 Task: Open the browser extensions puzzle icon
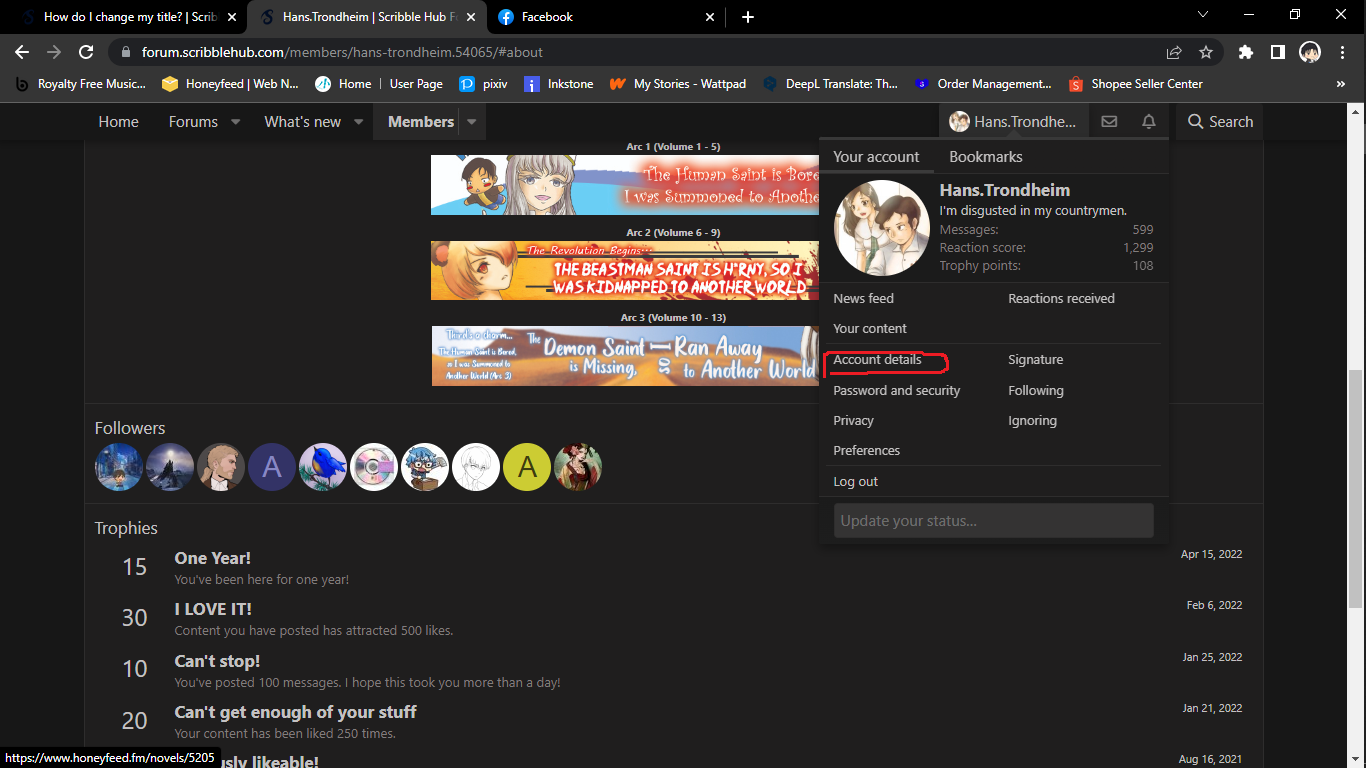(1245, 52)
